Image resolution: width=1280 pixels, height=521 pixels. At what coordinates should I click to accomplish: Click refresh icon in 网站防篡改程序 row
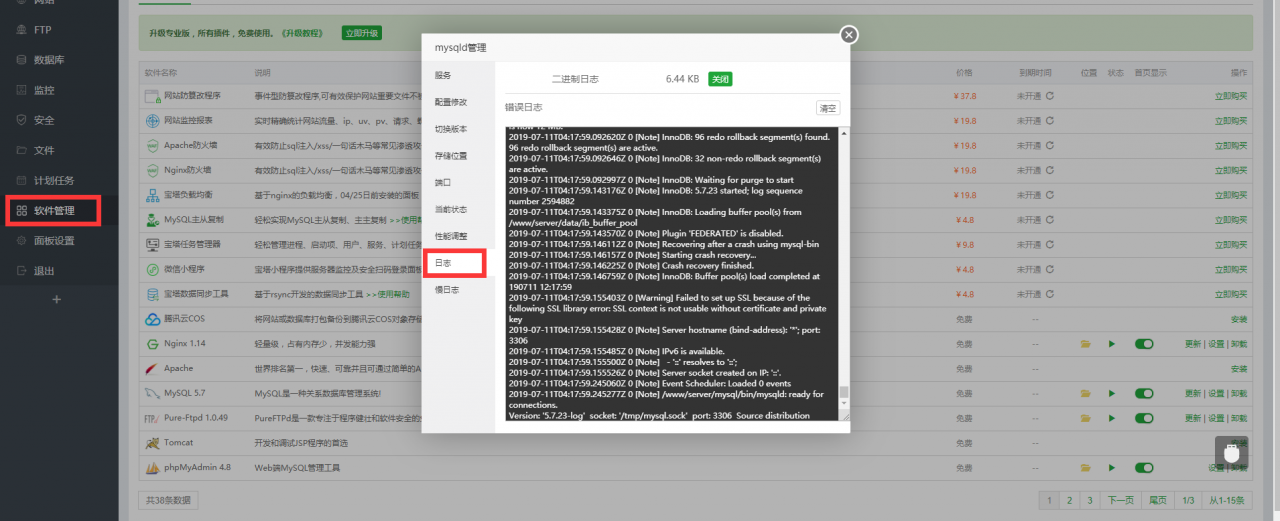[1050, 96]
